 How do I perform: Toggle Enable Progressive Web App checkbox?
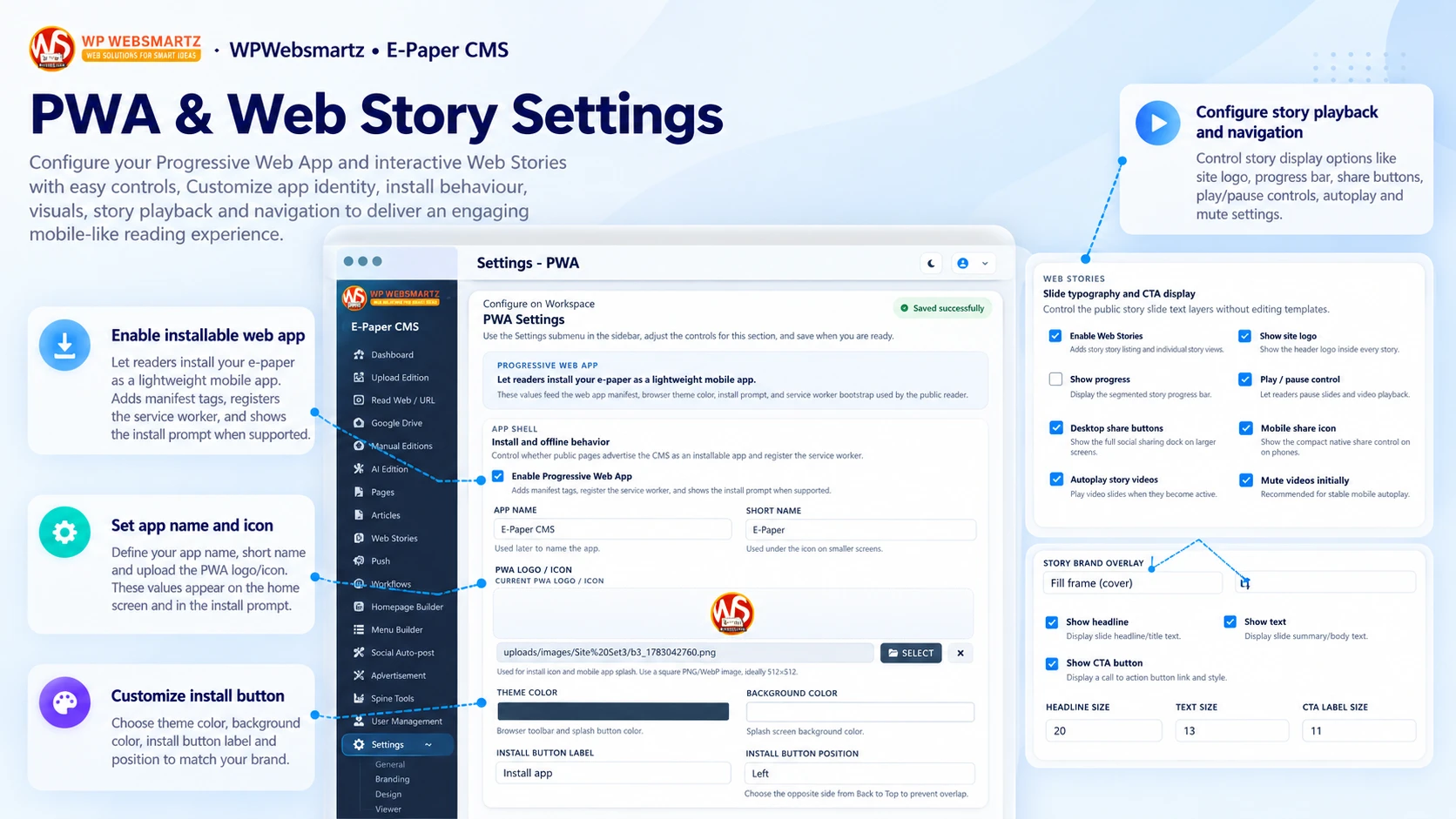[x=498, y=476]
